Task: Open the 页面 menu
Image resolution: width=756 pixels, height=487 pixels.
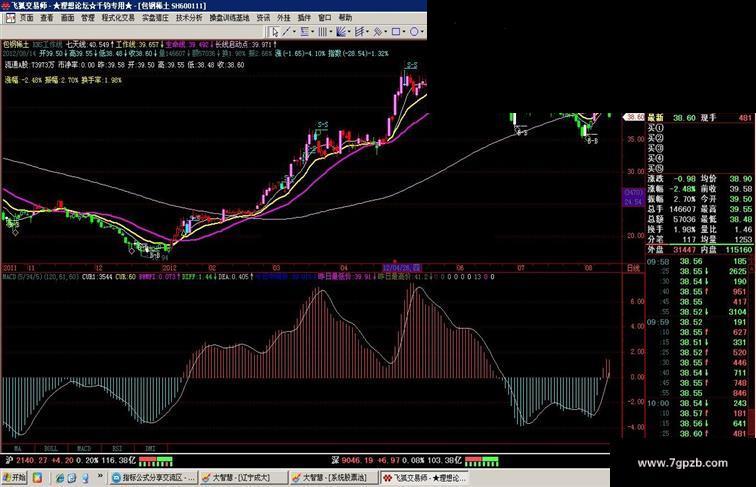Action: click(x=27, y=18)
